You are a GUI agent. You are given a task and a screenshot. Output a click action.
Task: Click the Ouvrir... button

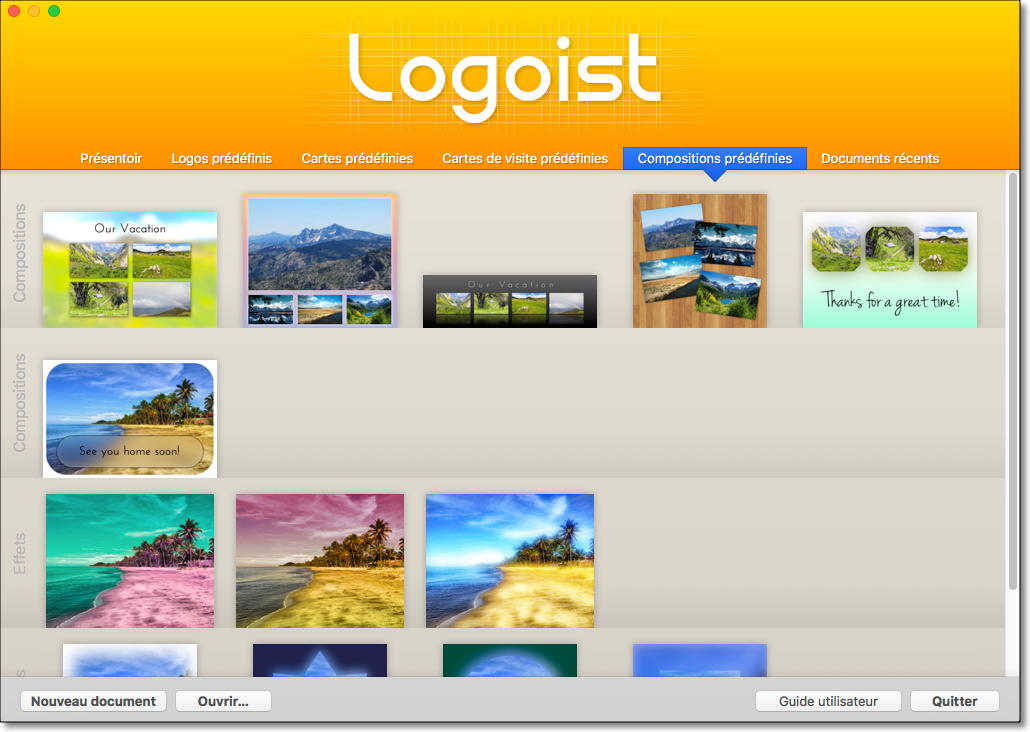point(223,701)
